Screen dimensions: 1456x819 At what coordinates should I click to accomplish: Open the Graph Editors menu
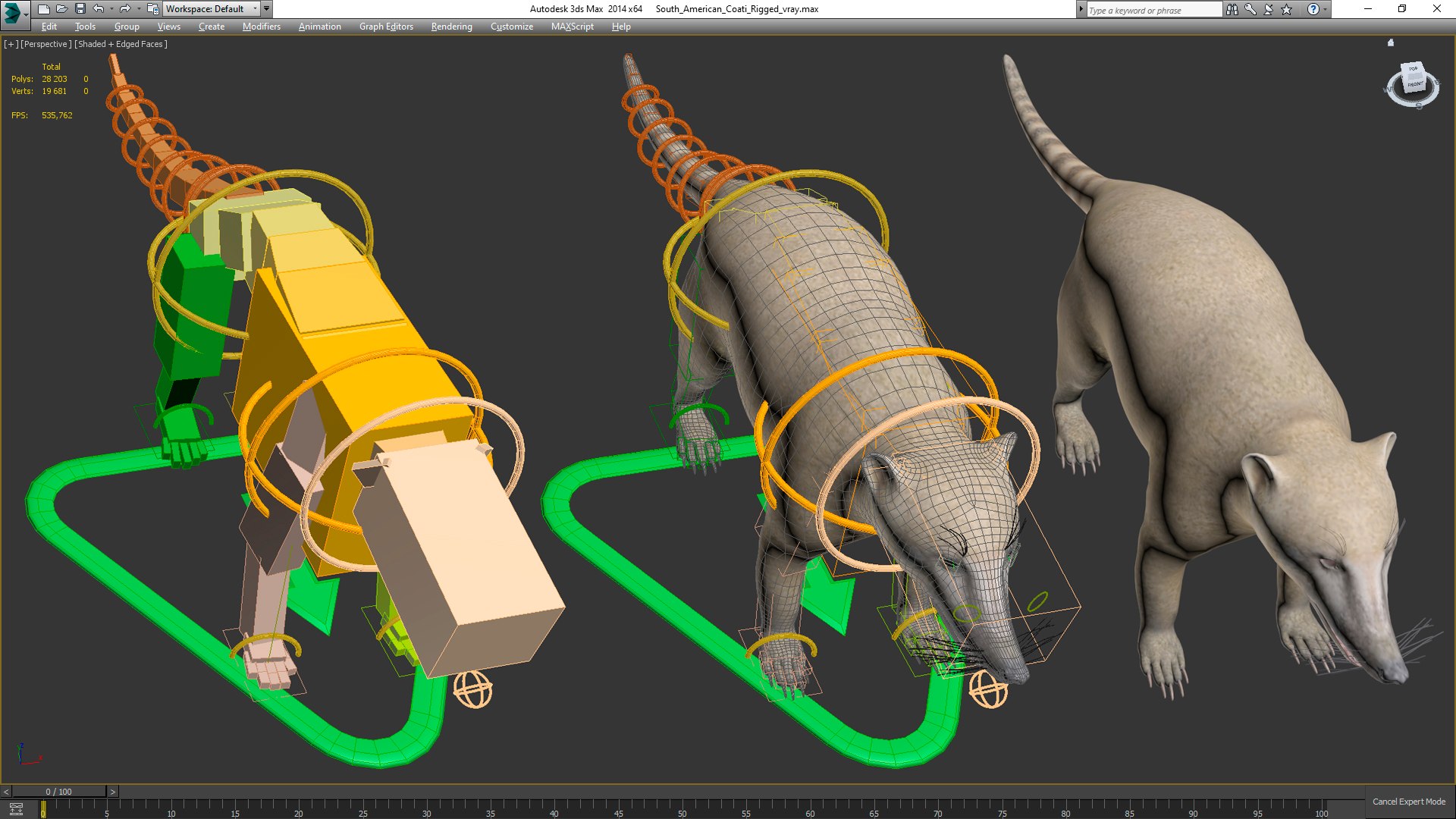pos(387,27)
